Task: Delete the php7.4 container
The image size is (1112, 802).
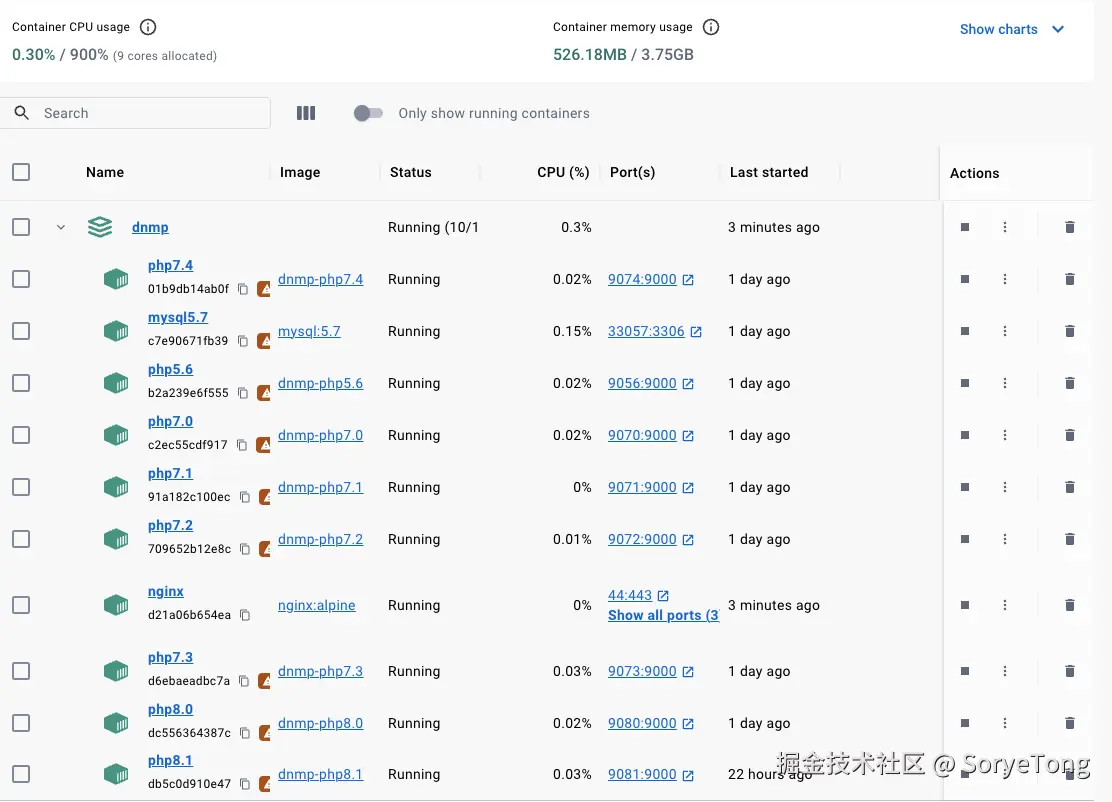Action: coord(1069,279)
